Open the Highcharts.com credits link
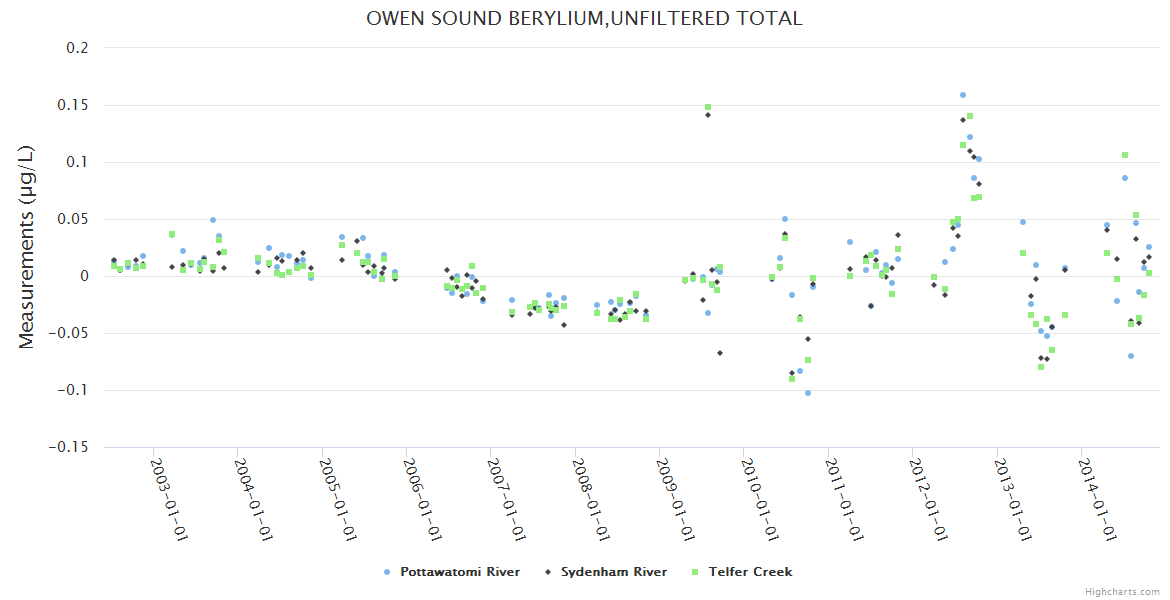 click(1122, 591)
